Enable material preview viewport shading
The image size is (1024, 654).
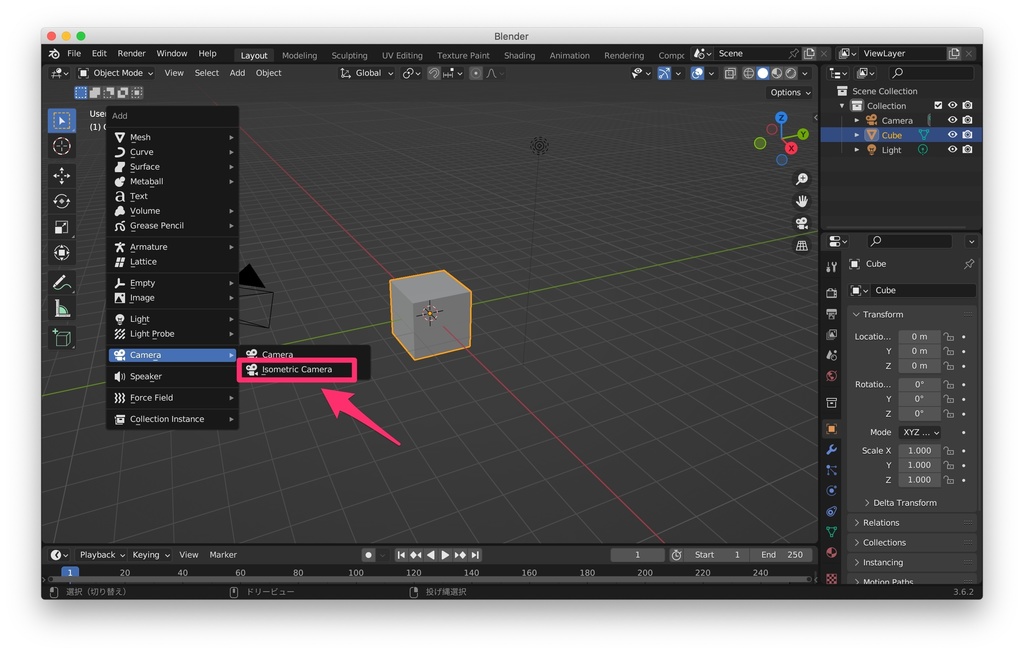pyautogui.click(x=776, y=73)
